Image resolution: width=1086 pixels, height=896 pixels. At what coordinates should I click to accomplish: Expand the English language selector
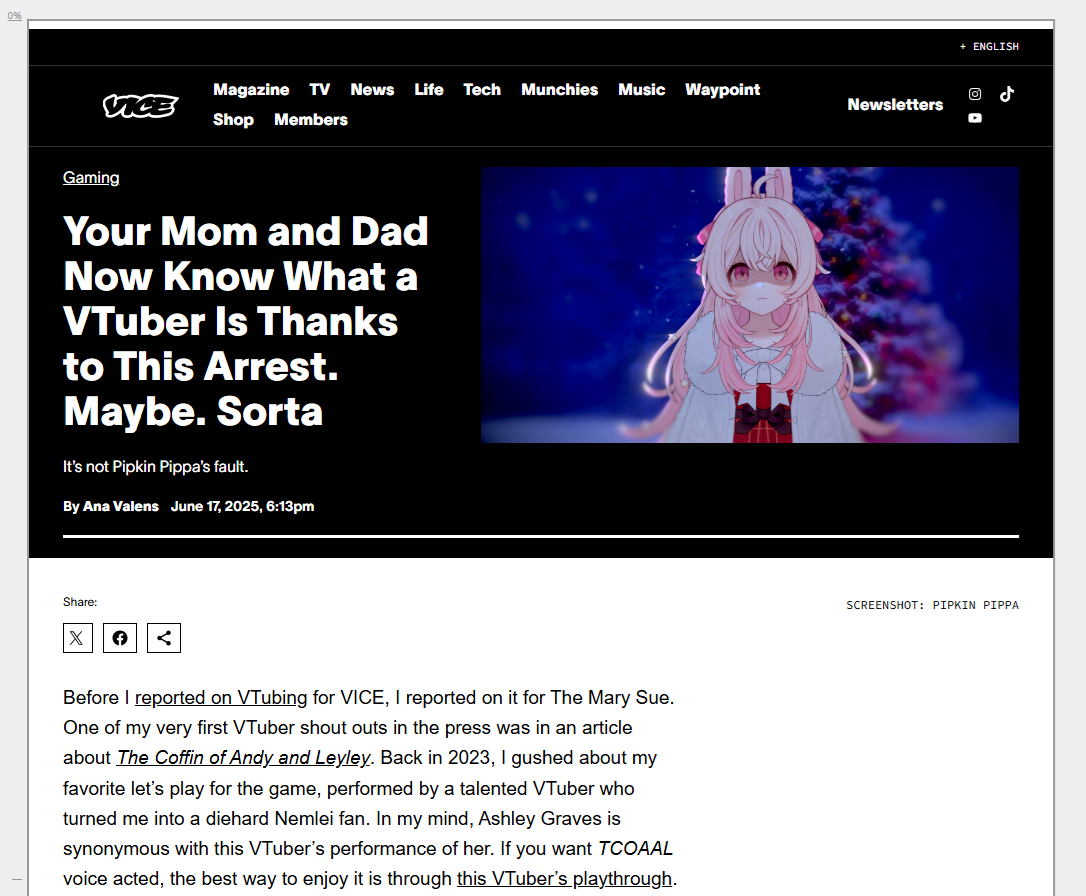[989, 46]
